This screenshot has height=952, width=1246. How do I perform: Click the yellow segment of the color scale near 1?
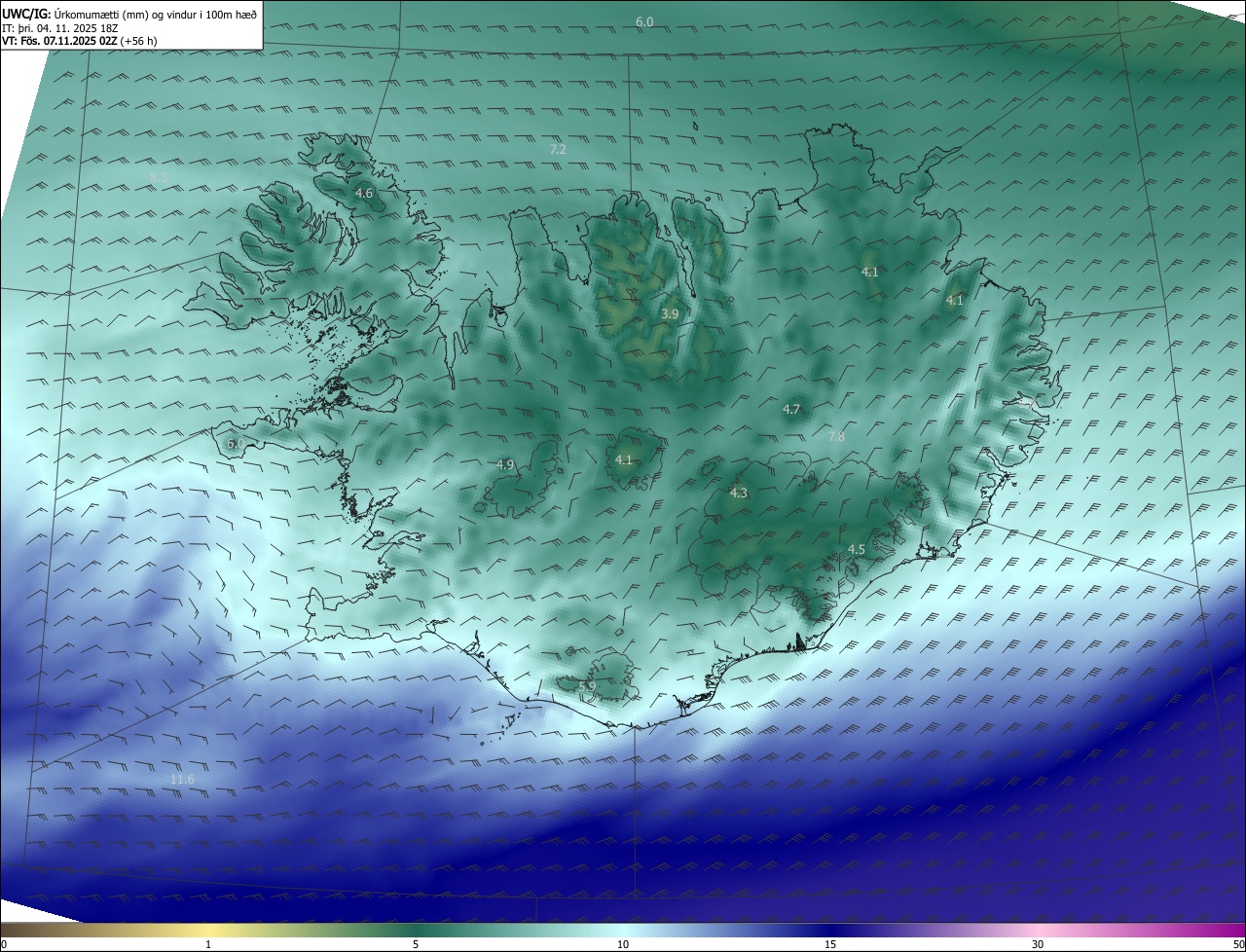pos(208,930)
